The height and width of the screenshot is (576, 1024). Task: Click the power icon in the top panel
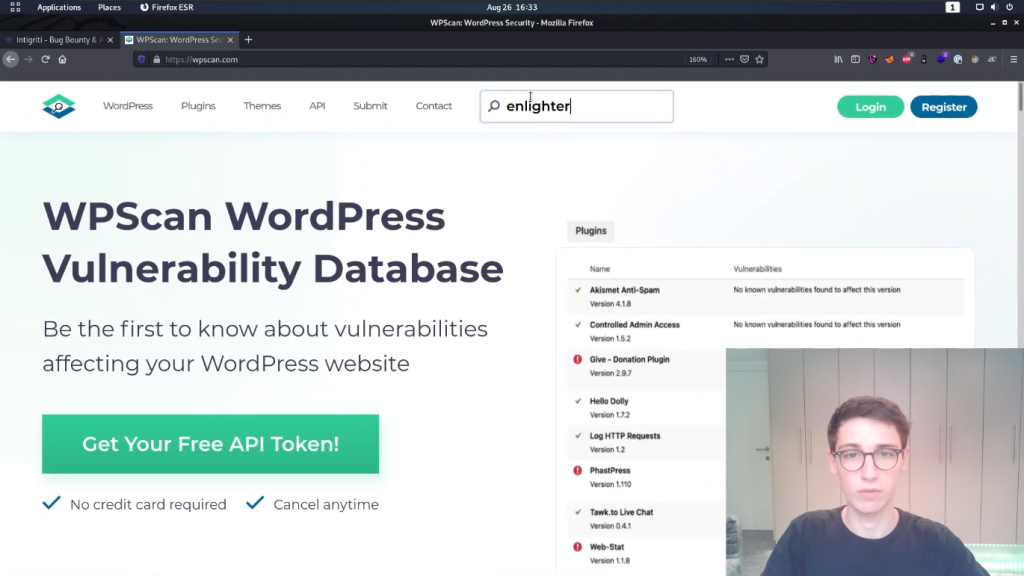pos(1010,7)
